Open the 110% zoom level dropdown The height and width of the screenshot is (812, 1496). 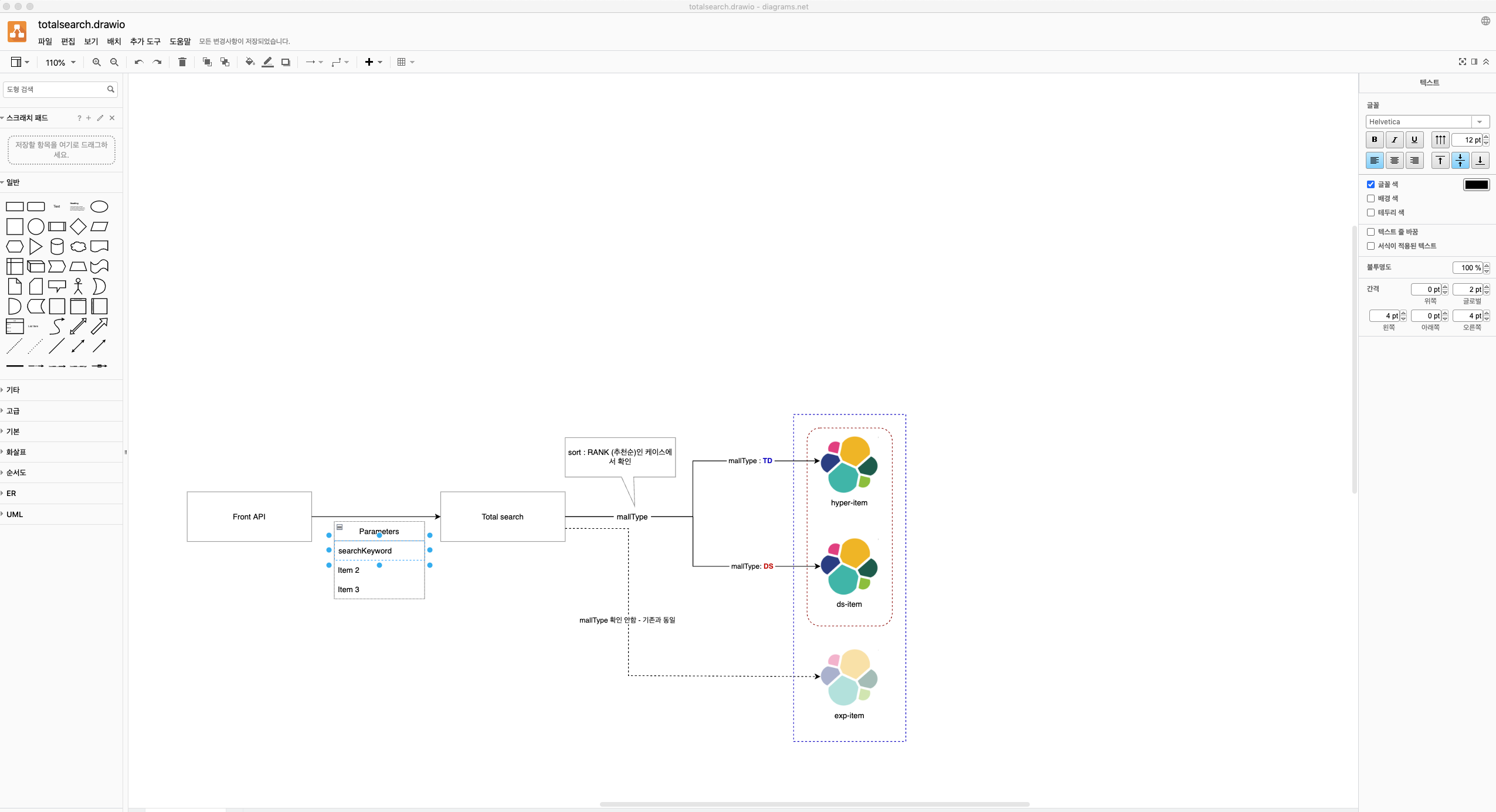tap(60, 63)
